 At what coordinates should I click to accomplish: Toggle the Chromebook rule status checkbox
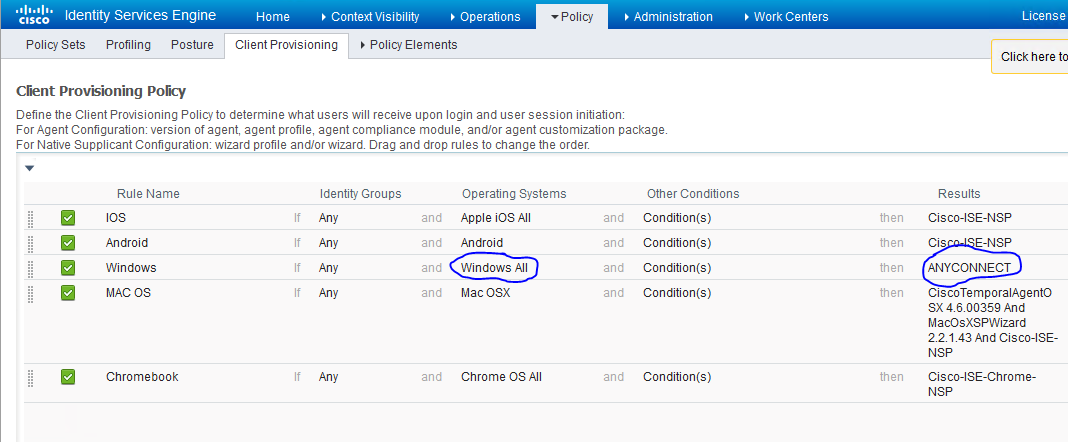point(67,377)
